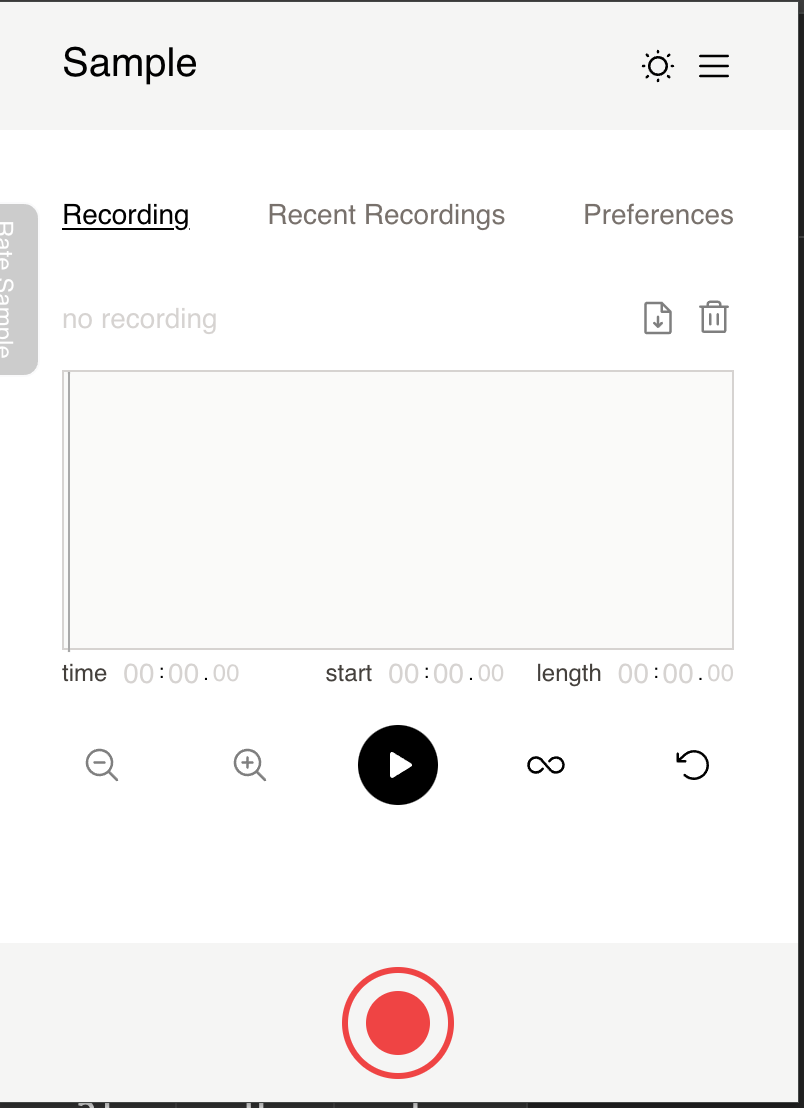This screenshot has height=1108, width=804.
Task: Enable loop playback with infinity icon
Action: 545,765
